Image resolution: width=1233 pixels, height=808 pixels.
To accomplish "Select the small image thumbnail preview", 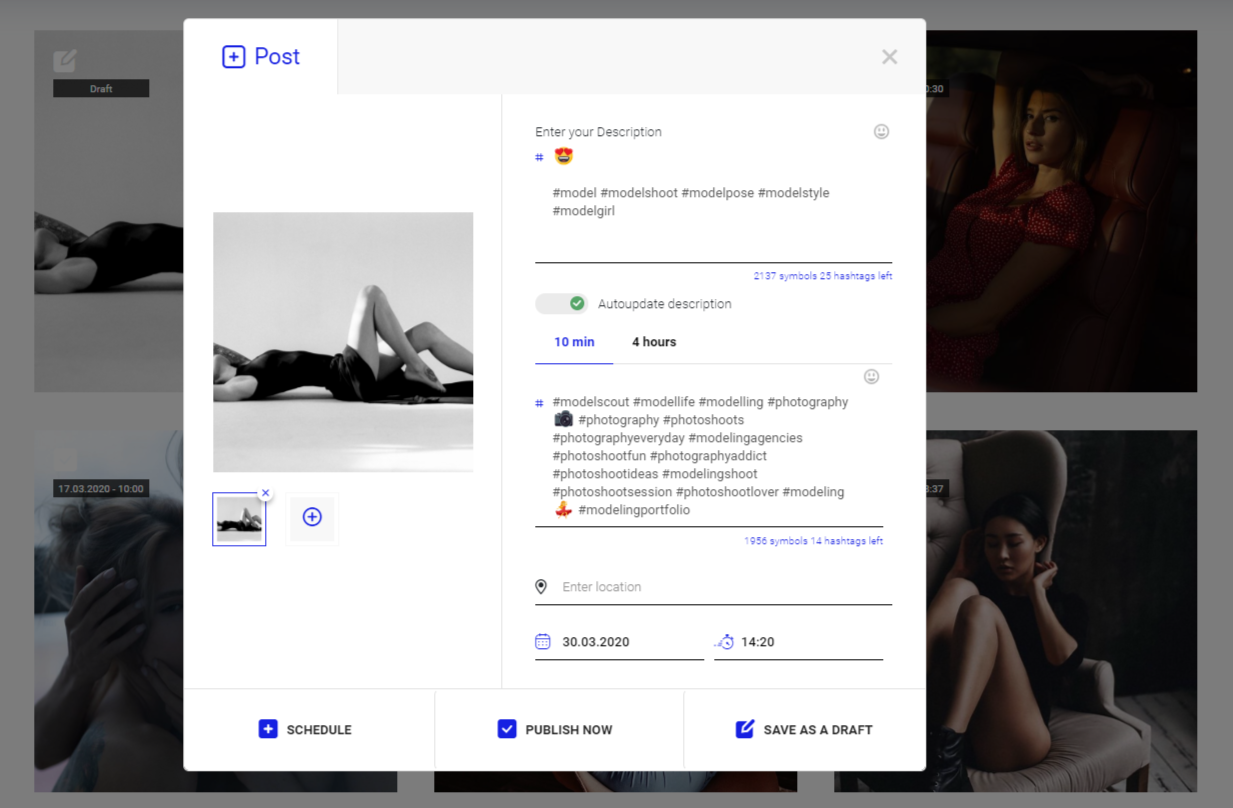I will coord(239,519).
